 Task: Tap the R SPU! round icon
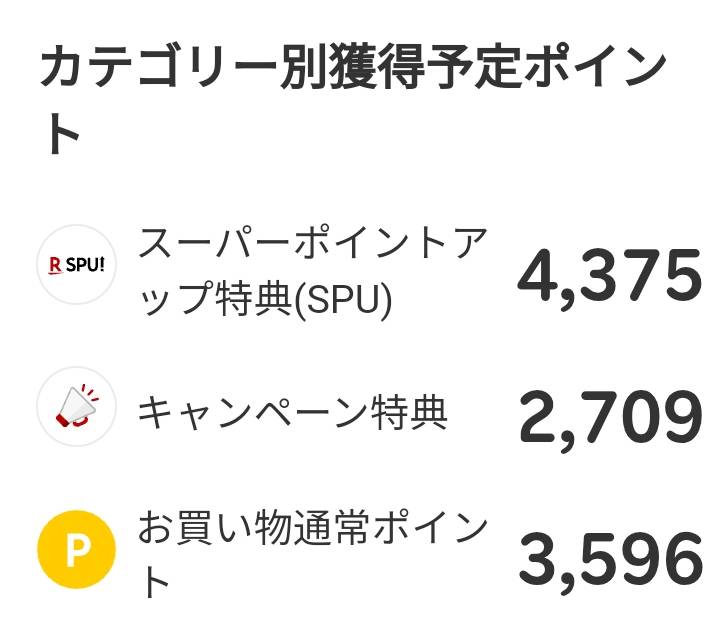coord(76,265)
